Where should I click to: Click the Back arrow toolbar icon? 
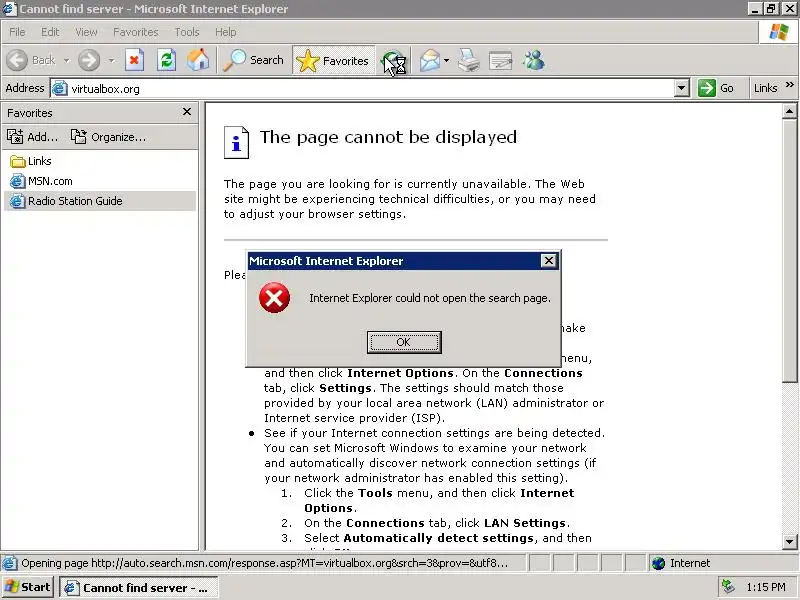(x=17, y=60)
